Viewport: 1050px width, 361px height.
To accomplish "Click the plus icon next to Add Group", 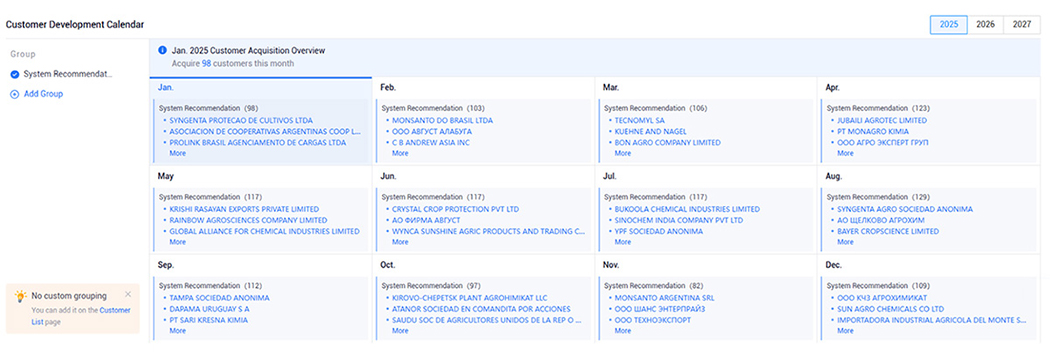I will coord(15,94).
